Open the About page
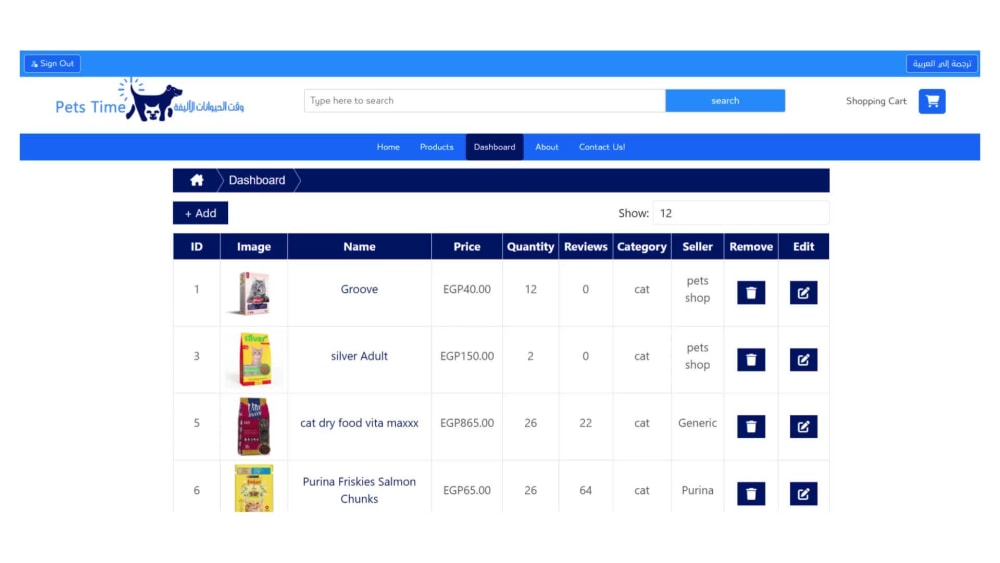This screenshot has height=563, width=1000. click(x=547, y=147)
